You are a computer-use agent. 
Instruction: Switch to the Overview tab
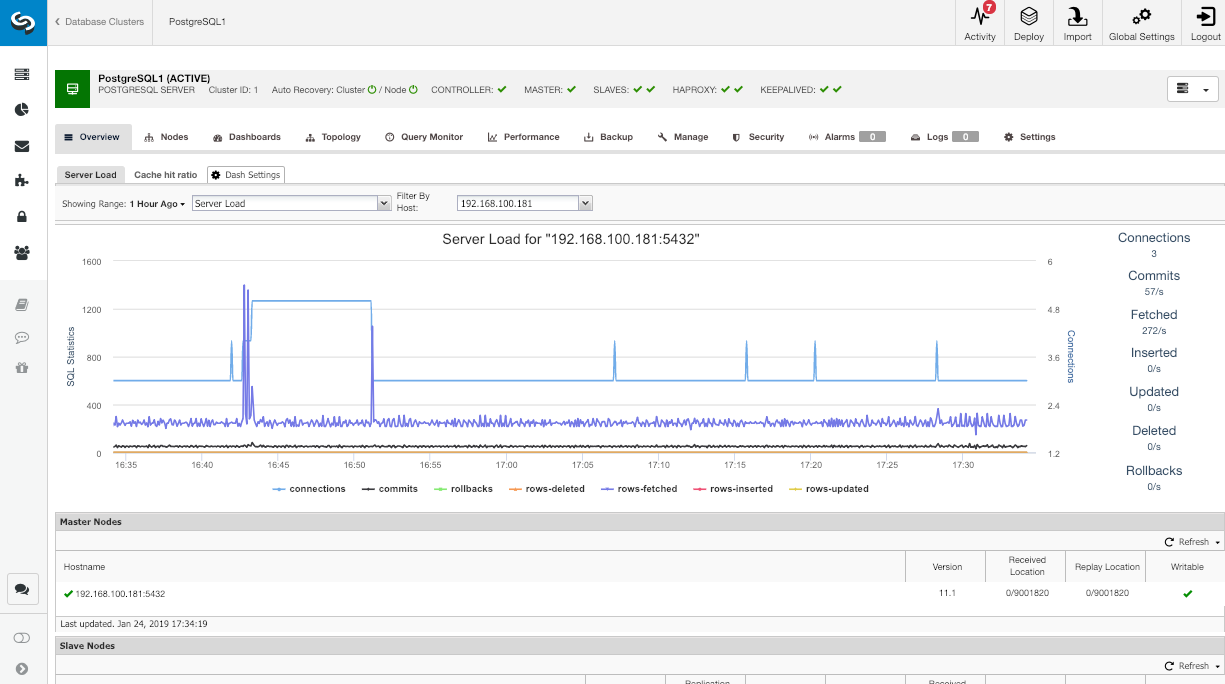click(x=92, y=137)
